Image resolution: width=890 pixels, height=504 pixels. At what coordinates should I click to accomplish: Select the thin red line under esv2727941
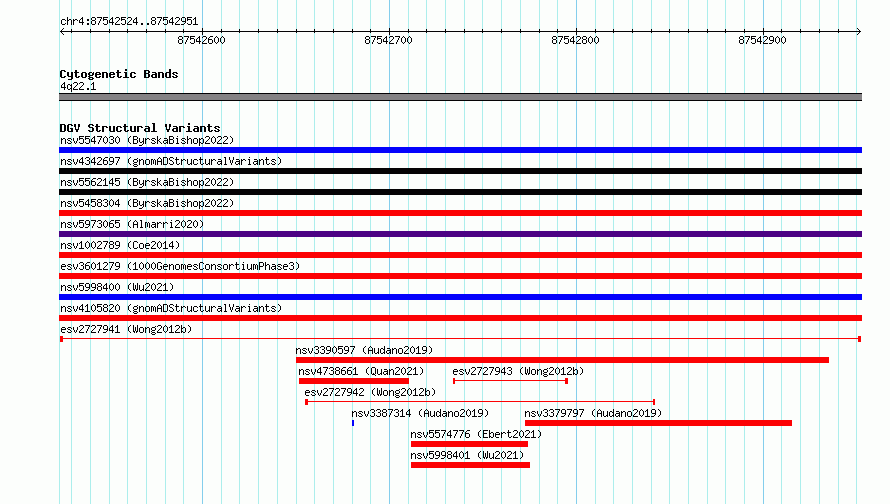pyautogui.click(x=460, y=339)
